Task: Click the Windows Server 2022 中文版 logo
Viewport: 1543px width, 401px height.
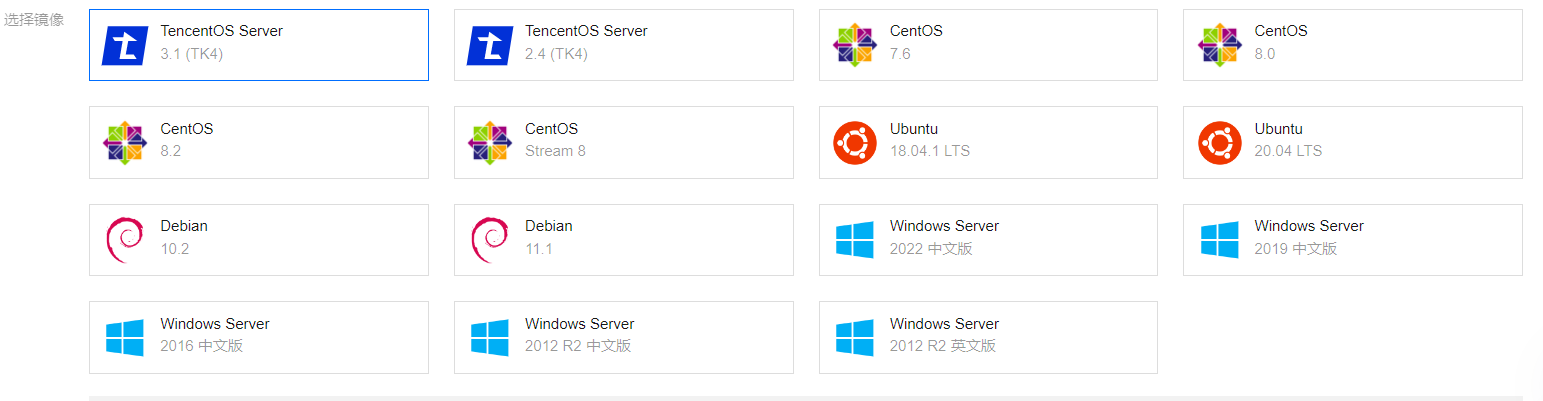Action: [x=855, y=240]
